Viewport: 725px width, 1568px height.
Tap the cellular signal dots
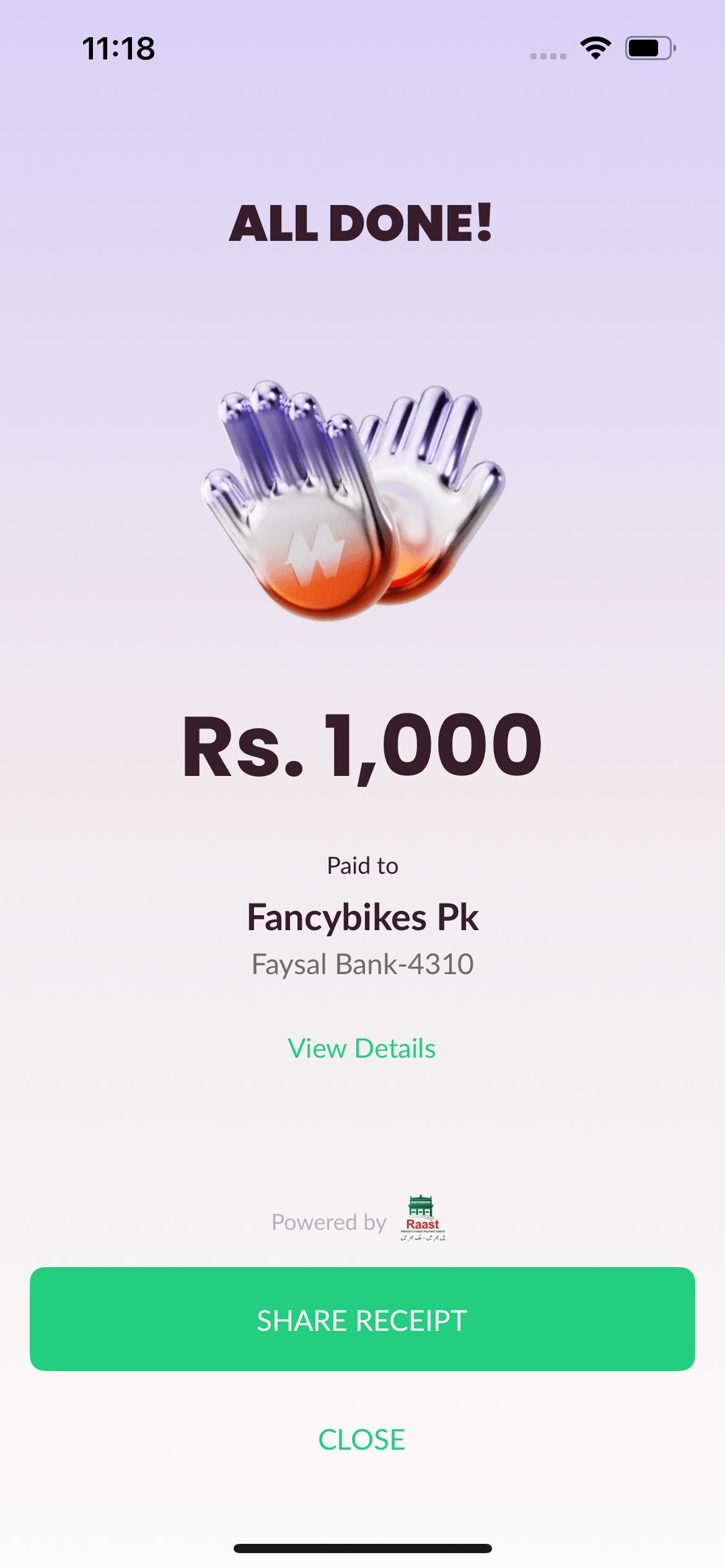click(548, 56)
